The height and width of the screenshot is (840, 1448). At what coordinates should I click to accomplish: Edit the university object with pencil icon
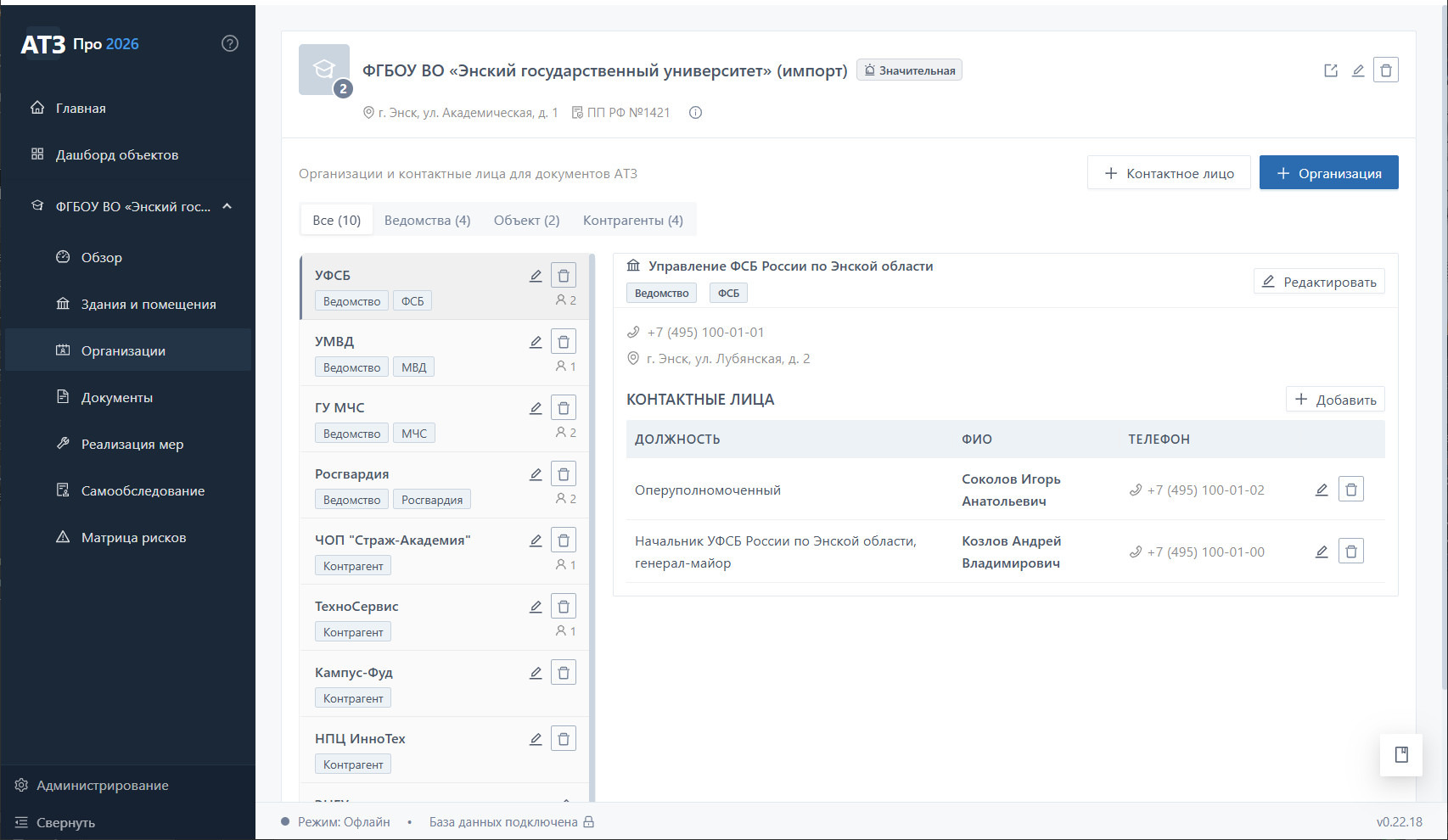[1358, 70]
